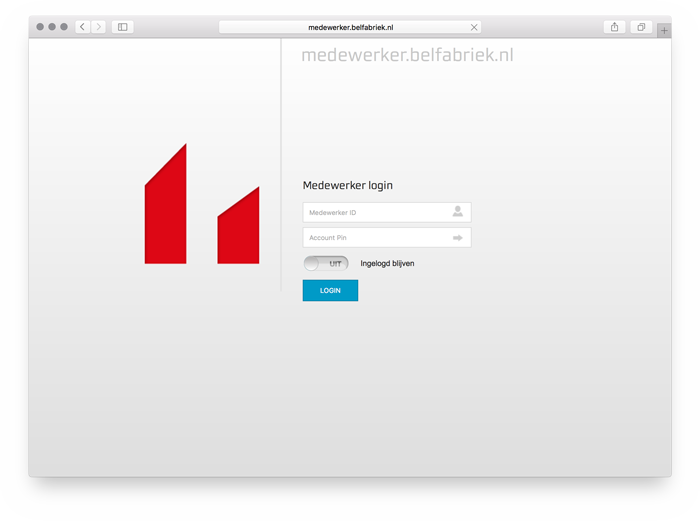Click the forward navigation arrow

[x=98, y=27]
